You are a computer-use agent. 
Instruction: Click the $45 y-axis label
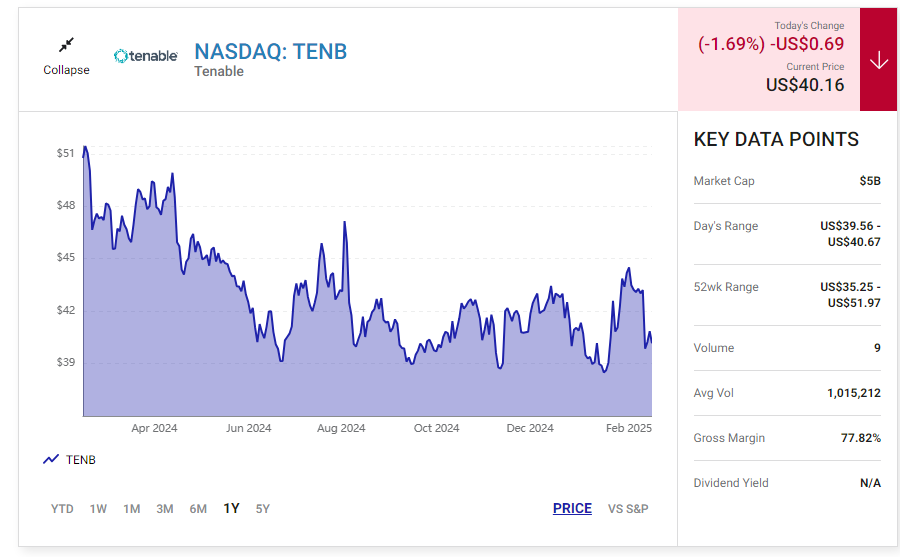(x=65, y=257)
